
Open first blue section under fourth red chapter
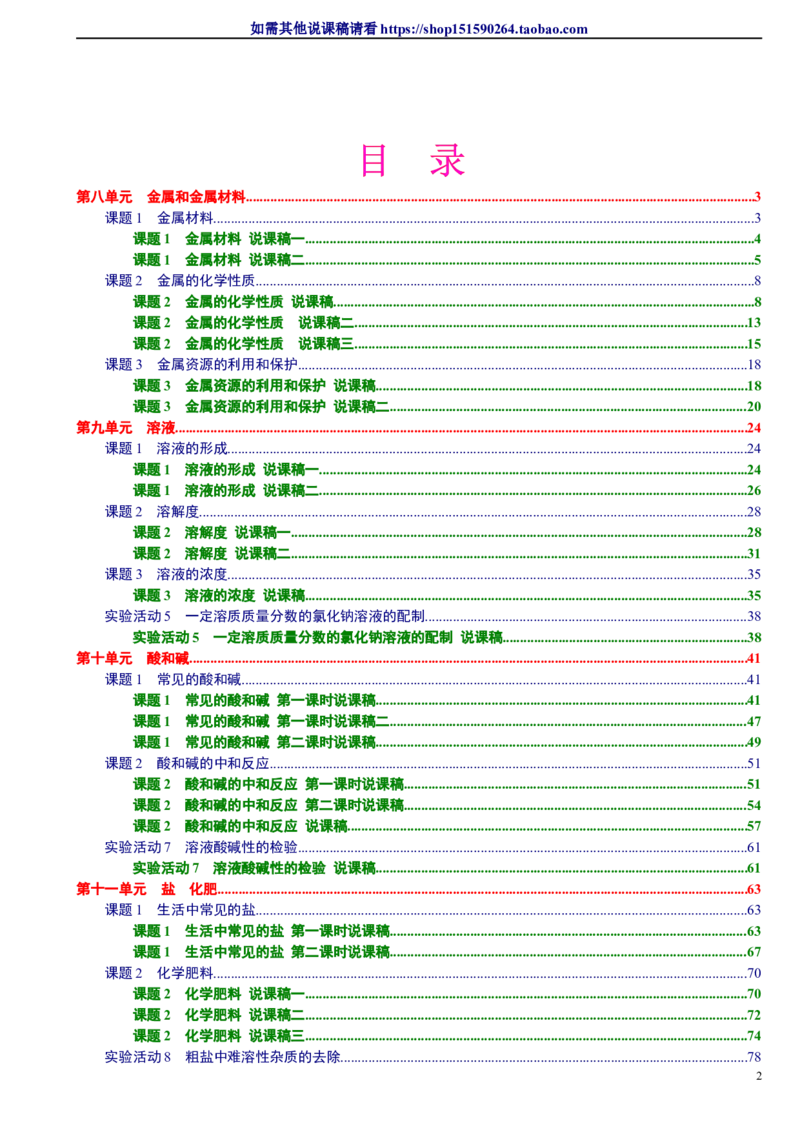(180, 909)
